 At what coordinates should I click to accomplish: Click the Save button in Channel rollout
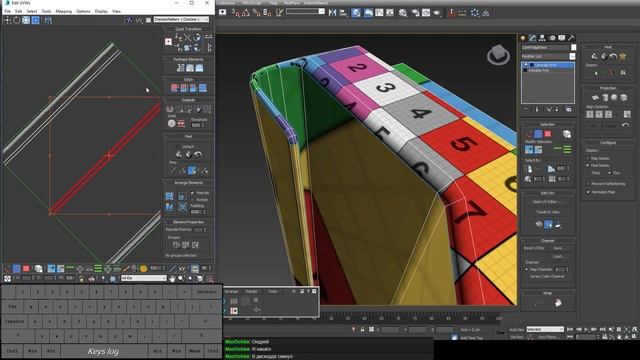tap(558, 248)
